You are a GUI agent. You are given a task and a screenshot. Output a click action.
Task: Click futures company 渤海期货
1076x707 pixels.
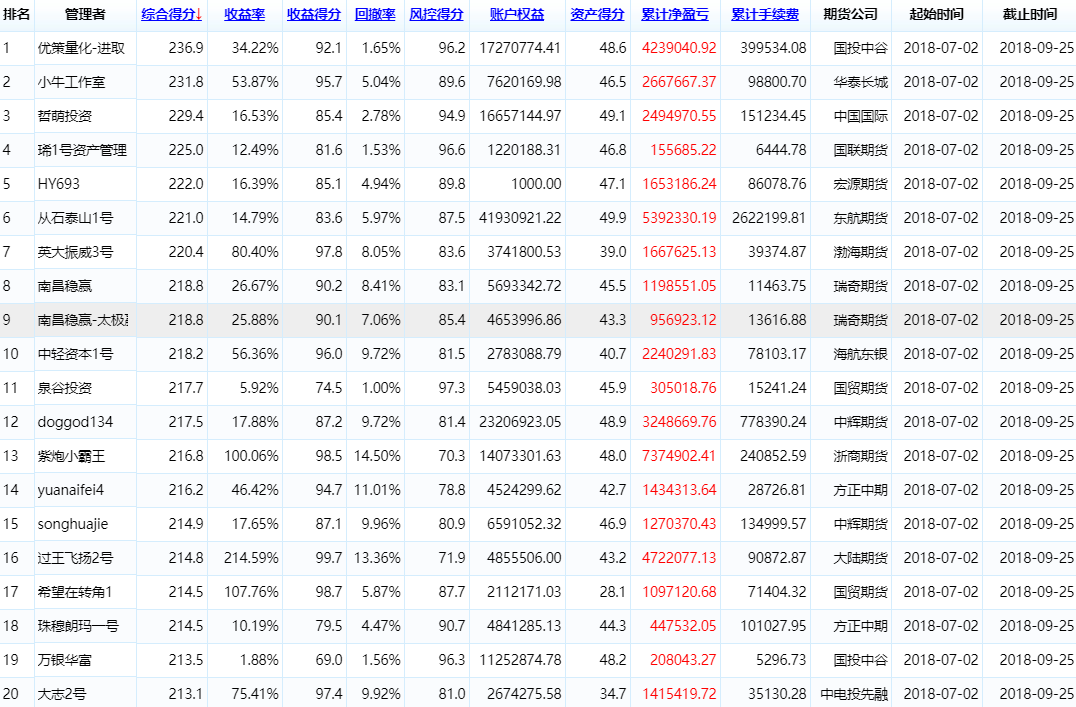point(861,252)
